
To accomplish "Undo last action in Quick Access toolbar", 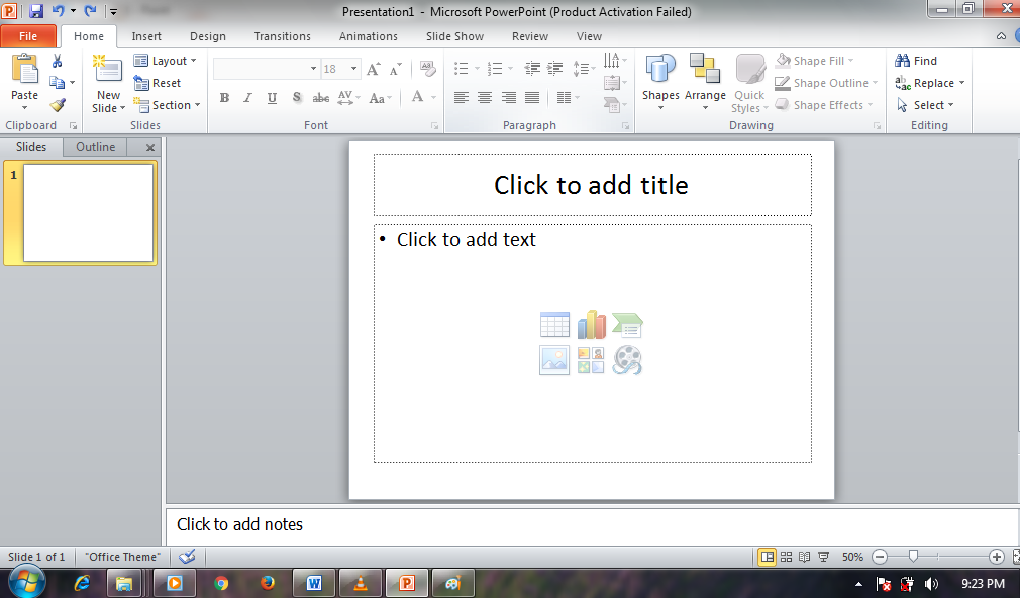I will coord(59,10).
